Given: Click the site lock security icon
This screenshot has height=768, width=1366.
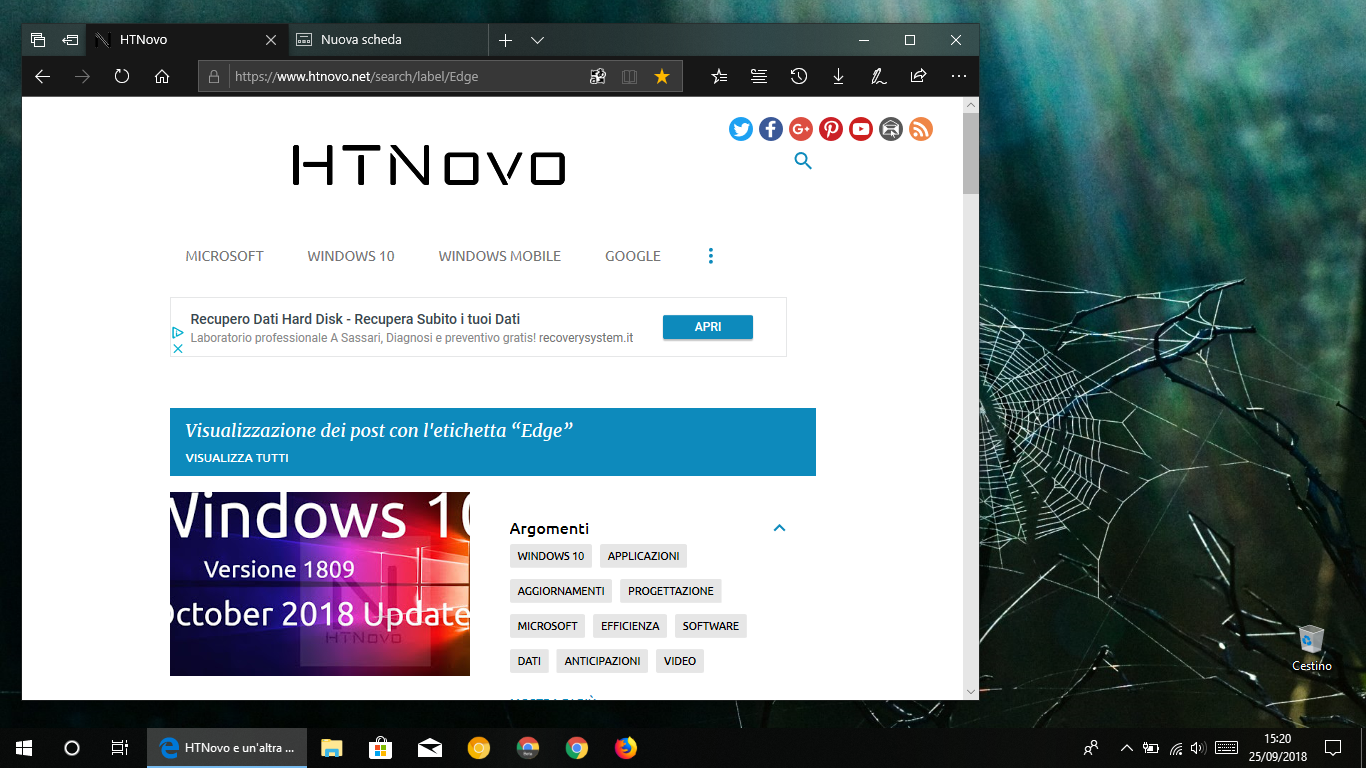Looking at the screenshot, I should tap(213, 76).
